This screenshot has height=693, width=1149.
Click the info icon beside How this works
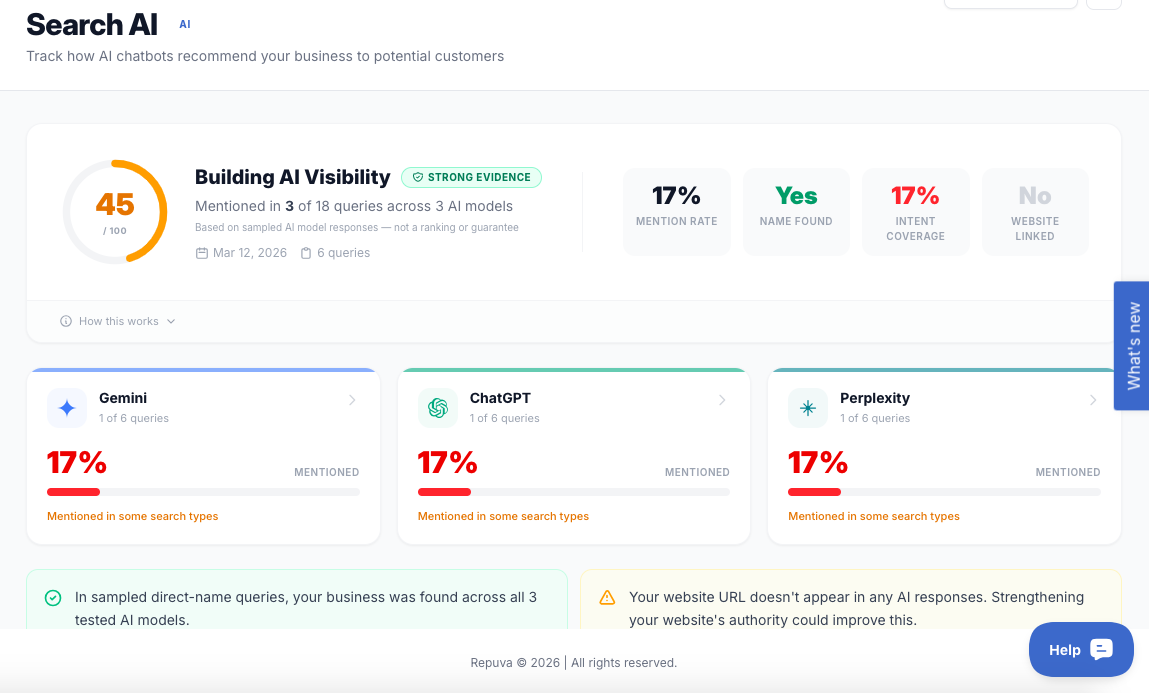point(66,321)
